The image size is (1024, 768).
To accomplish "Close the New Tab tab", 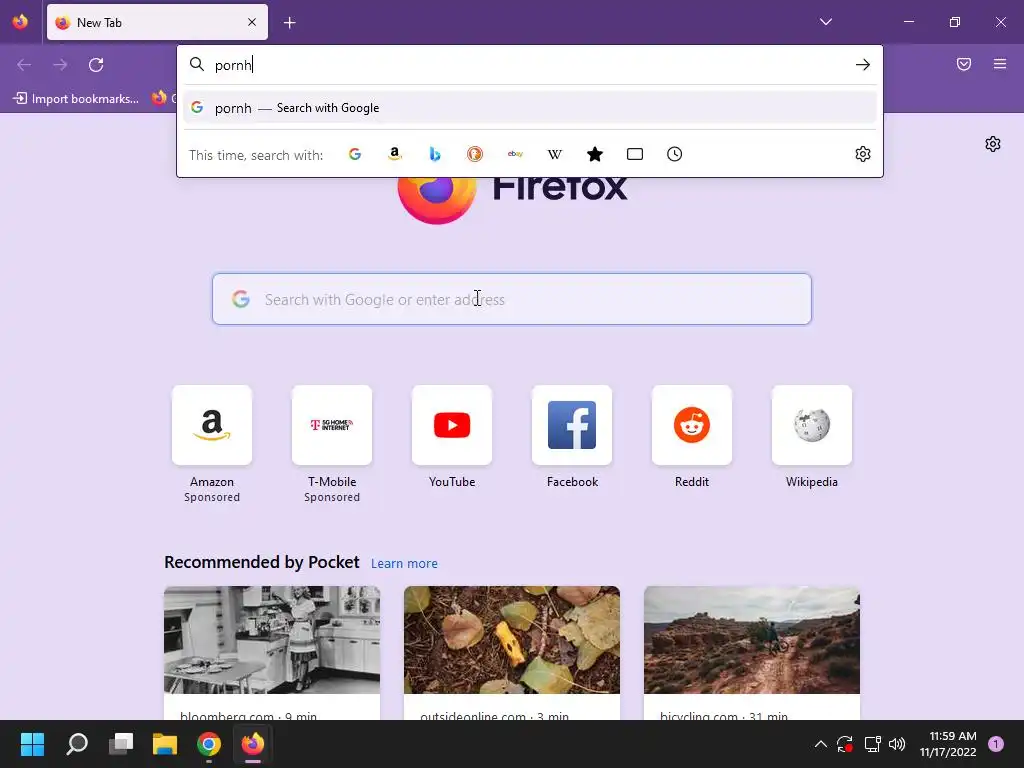I will click(252, 22).
